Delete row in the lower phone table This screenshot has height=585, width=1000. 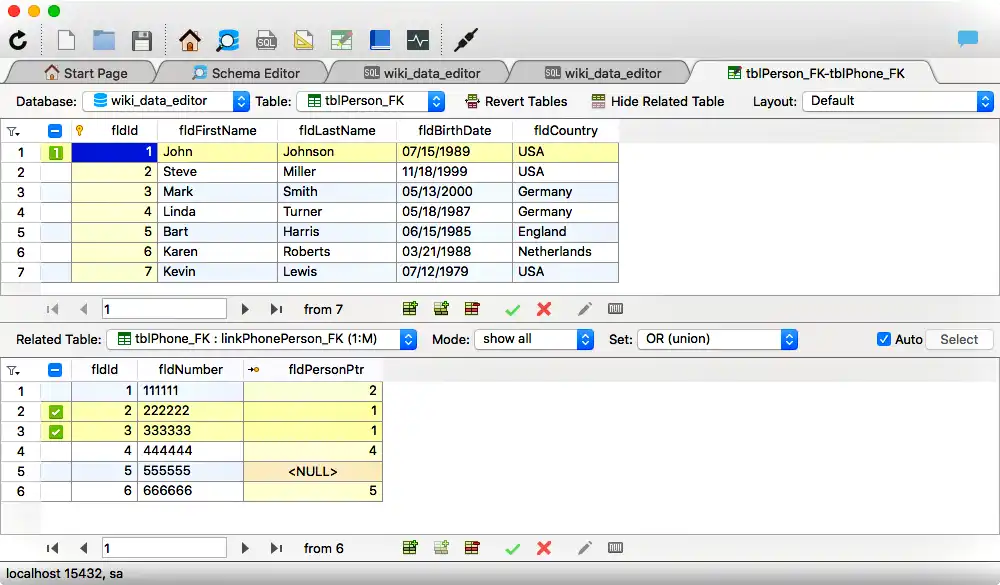472,547
